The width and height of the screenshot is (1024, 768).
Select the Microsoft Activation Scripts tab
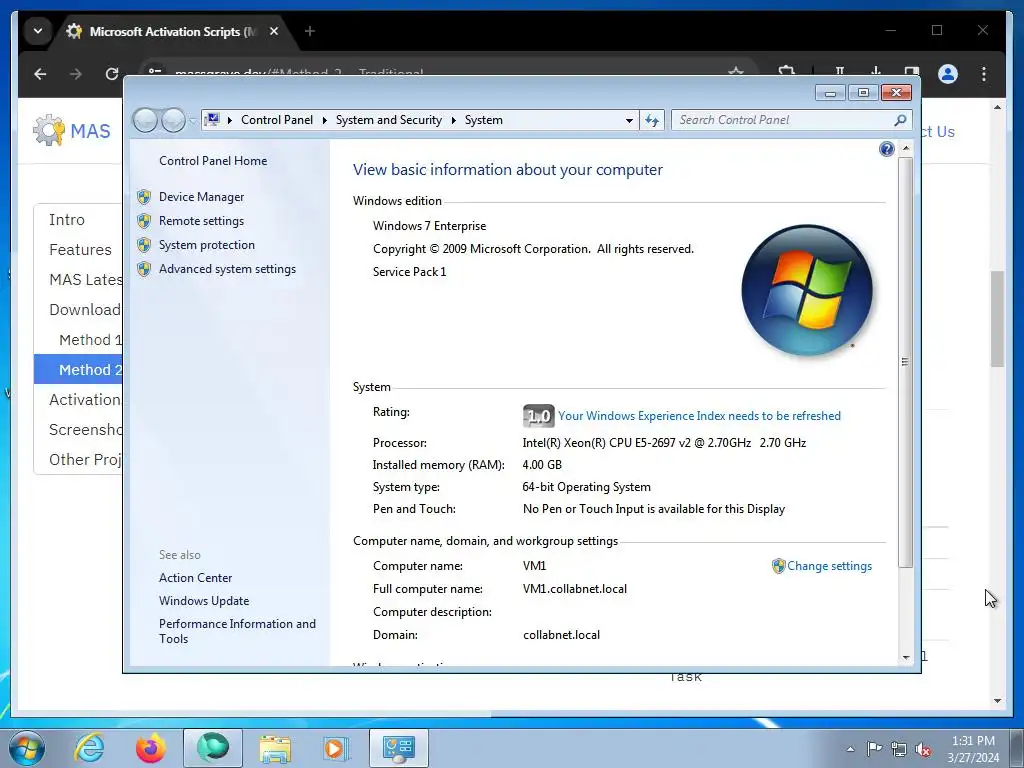point(173,31)
